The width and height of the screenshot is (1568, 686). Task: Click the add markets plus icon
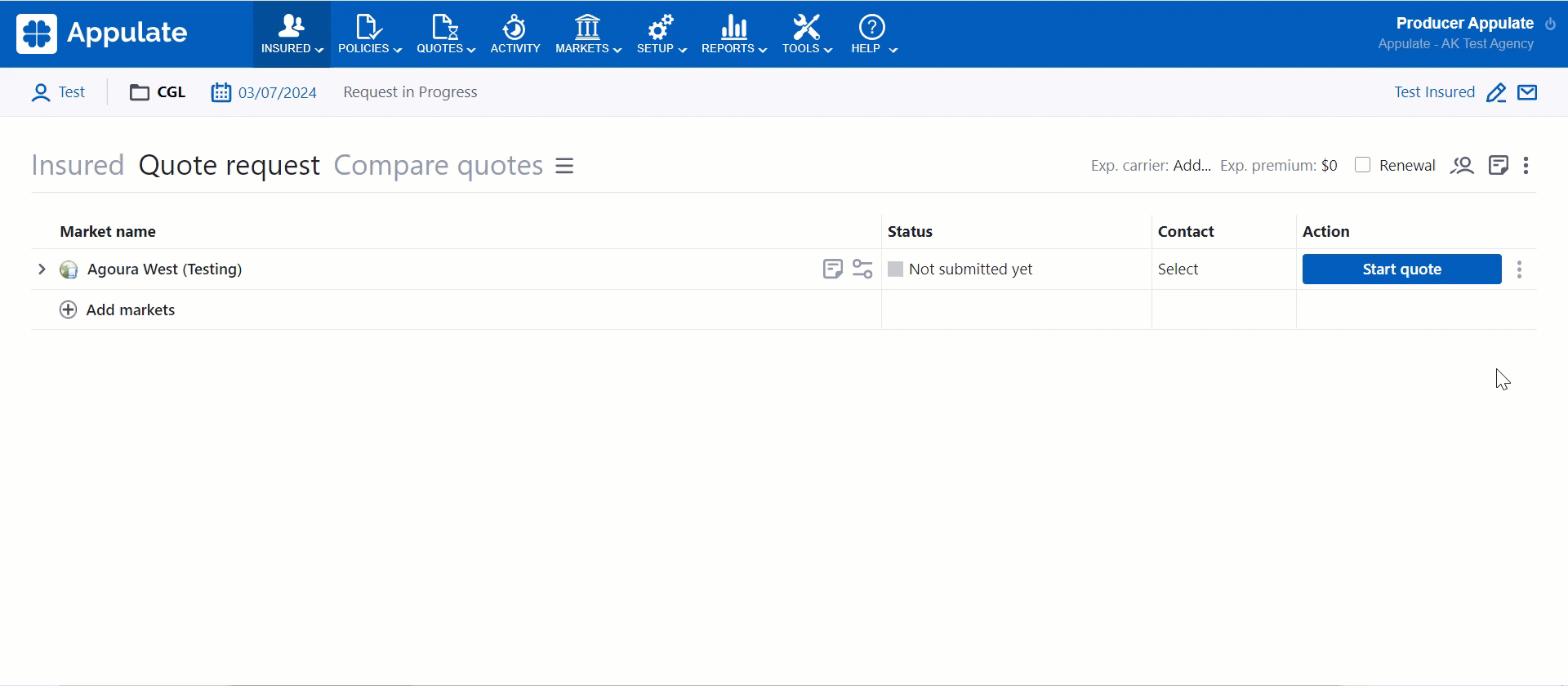click(69, 310)
